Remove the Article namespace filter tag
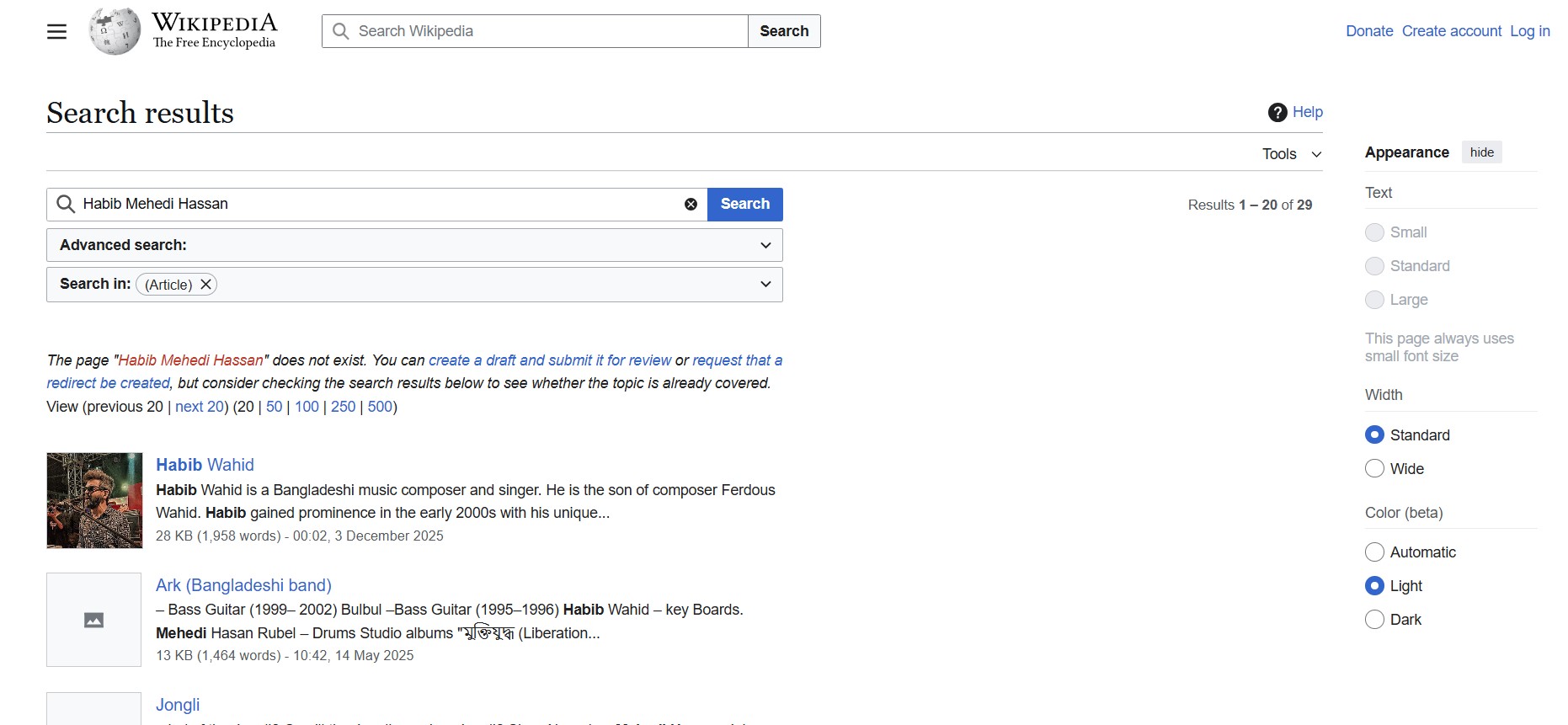The image size is (1568, 725). tap(205, 285)
